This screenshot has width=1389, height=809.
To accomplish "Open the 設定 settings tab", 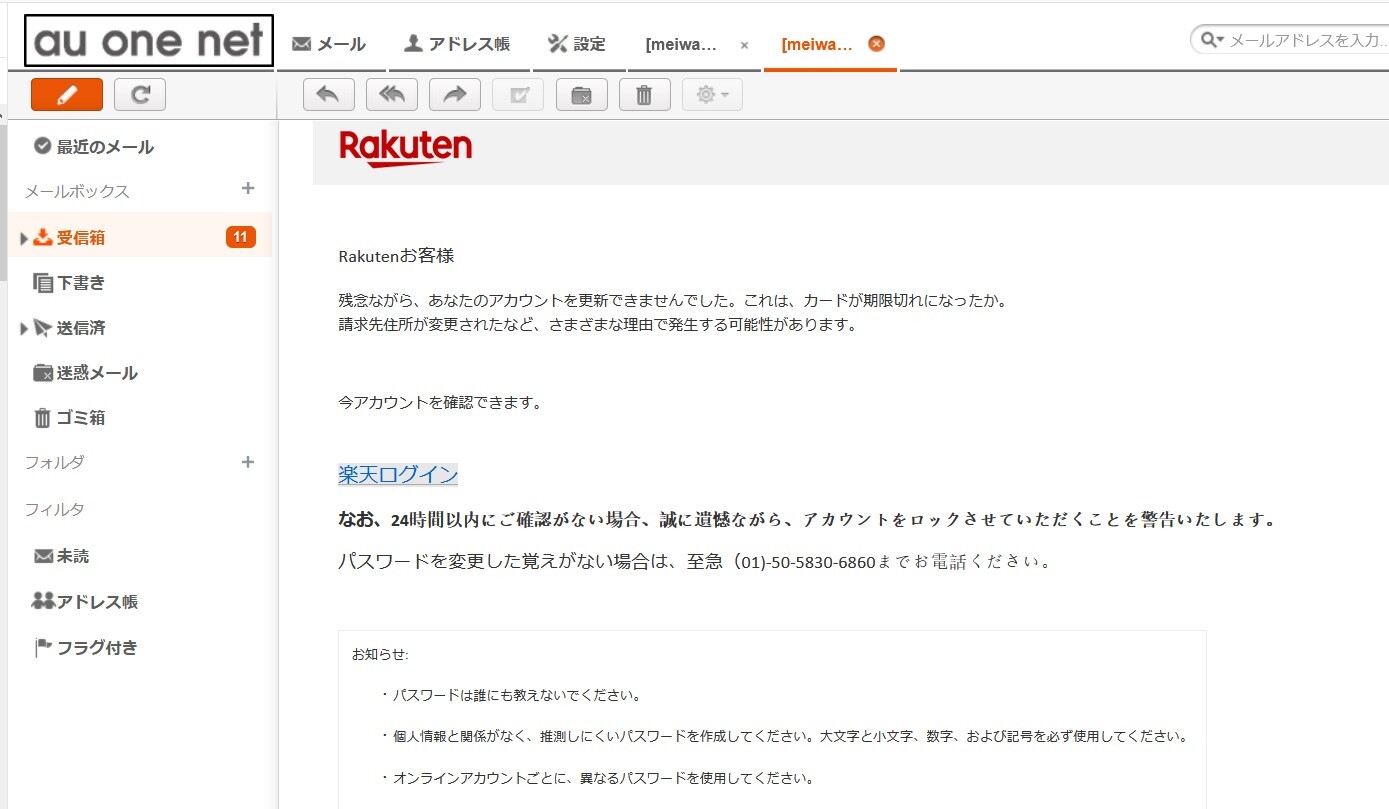I will pos(576,44).
